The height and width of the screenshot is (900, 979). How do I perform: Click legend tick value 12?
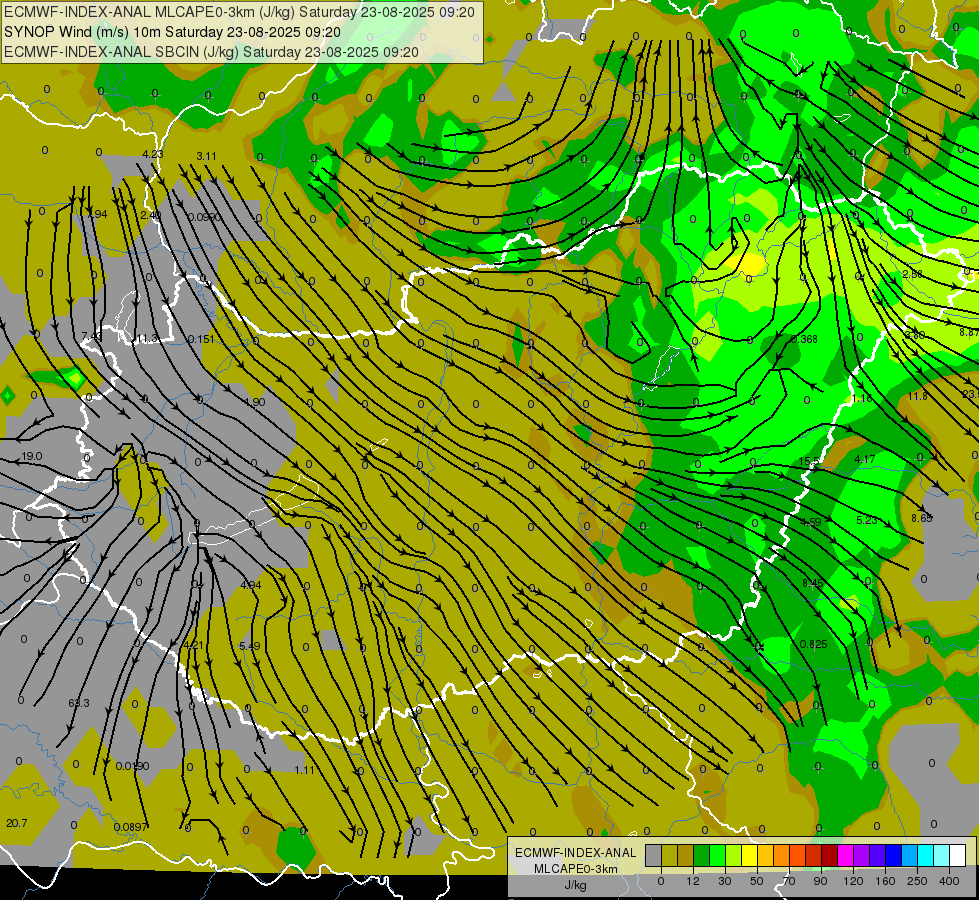[693, 881]
